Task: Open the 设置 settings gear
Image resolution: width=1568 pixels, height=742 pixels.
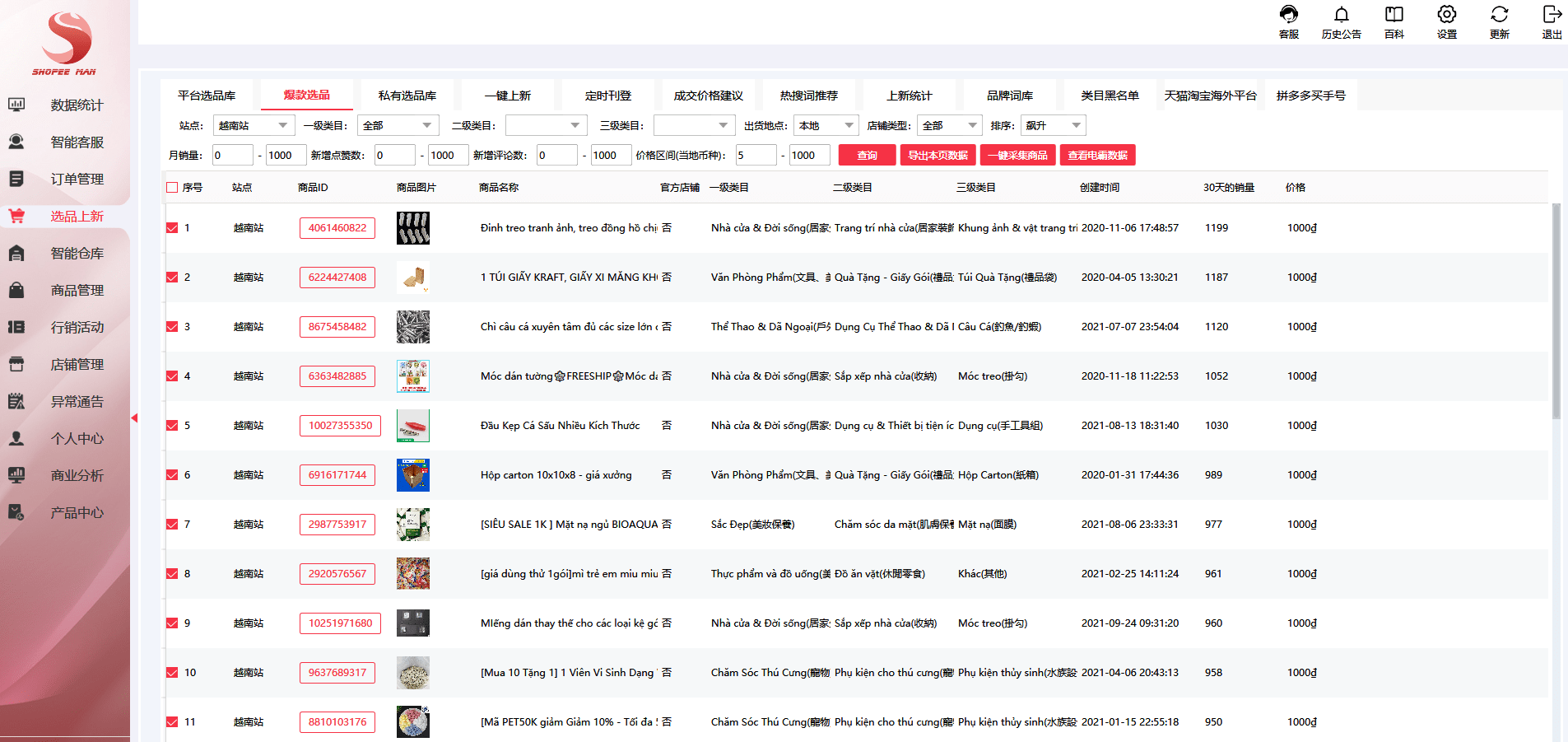Action: click(1446, 21)
